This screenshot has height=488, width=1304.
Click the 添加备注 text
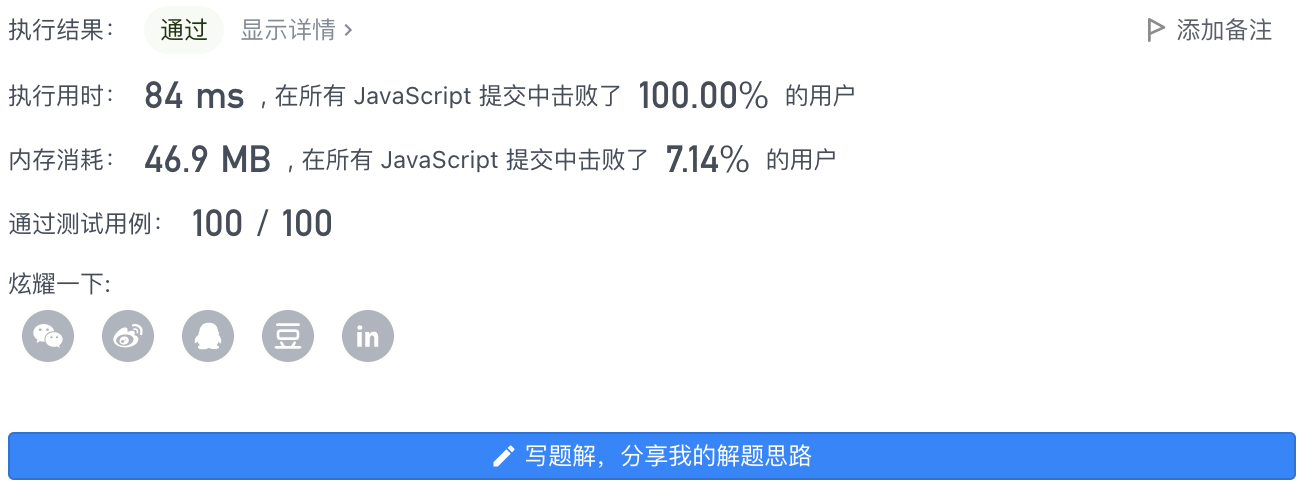coord(1224,30)
